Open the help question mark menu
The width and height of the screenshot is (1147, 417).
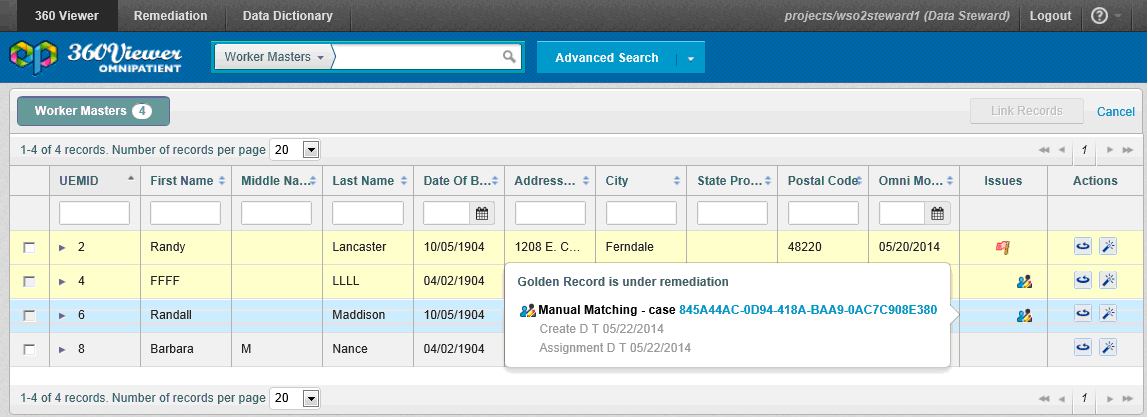point(1099,16)
